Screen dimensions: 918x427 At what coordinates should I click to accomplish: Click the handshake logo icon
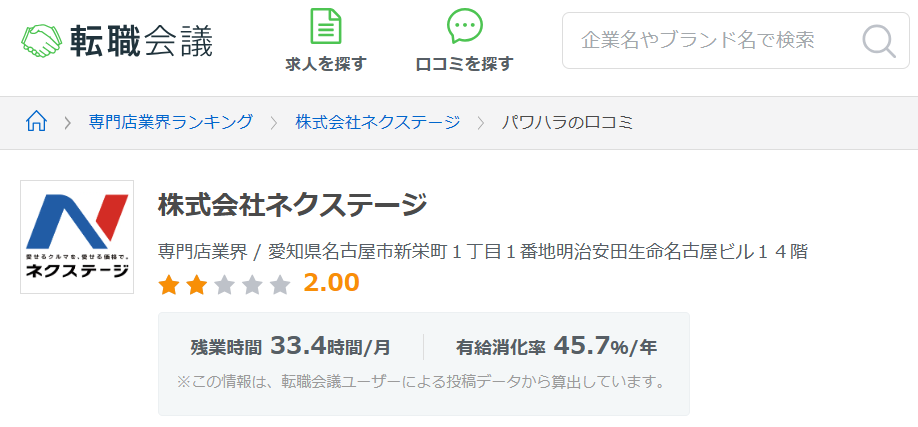(x=42, y=40)
